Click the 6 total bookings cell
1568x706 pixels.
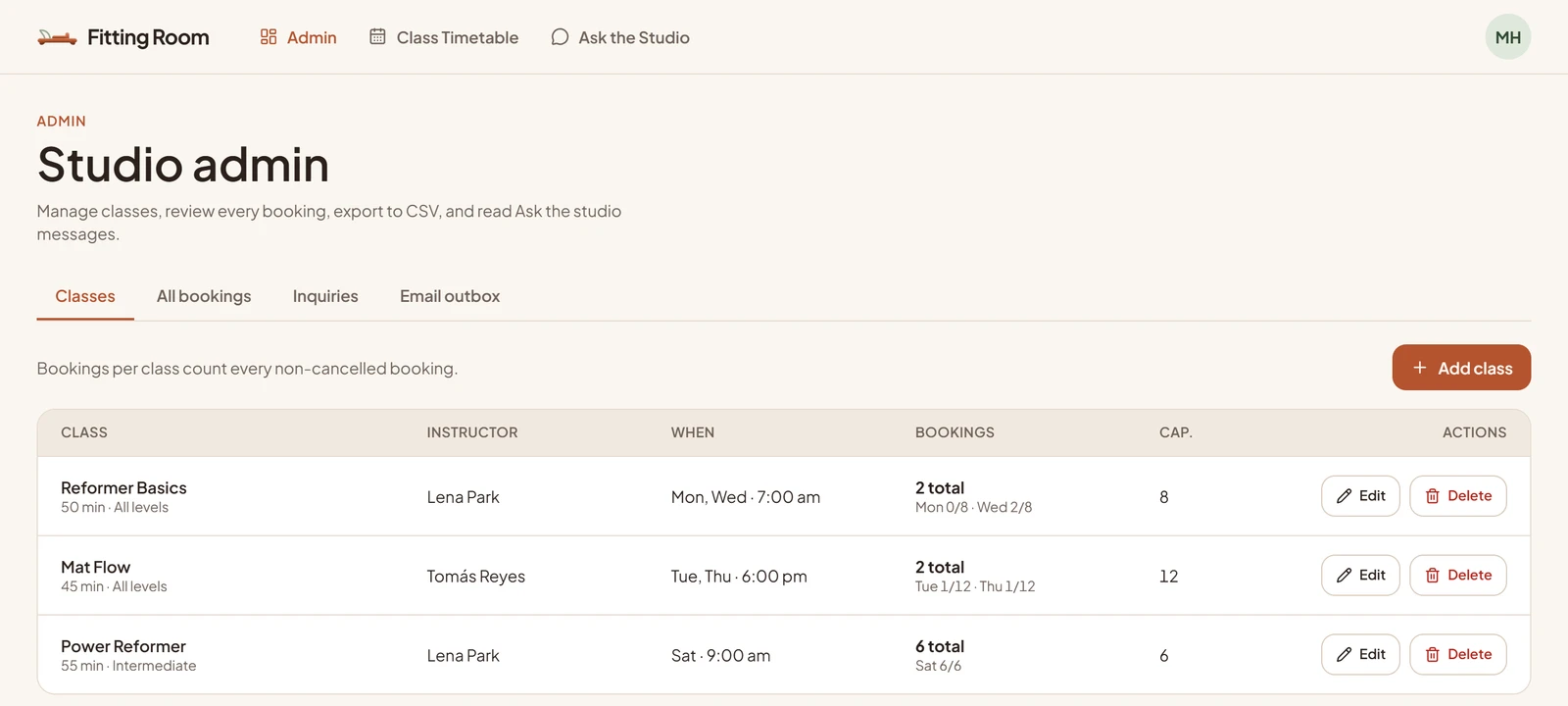940,646
